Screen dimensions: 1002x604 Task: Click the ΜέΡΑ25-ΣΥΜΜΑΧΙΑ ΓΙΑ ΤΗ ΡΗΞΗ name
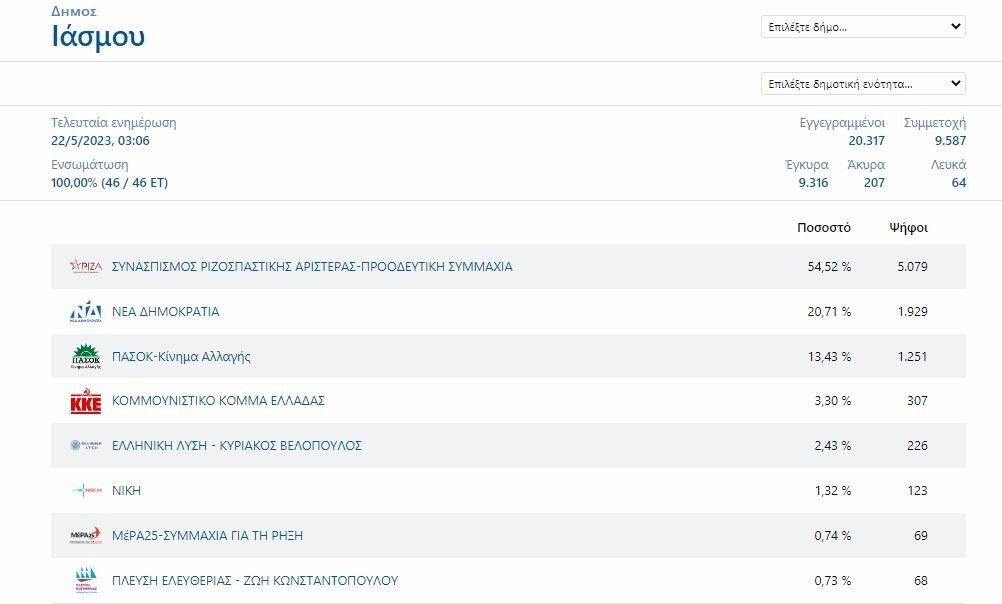[207, 536]
